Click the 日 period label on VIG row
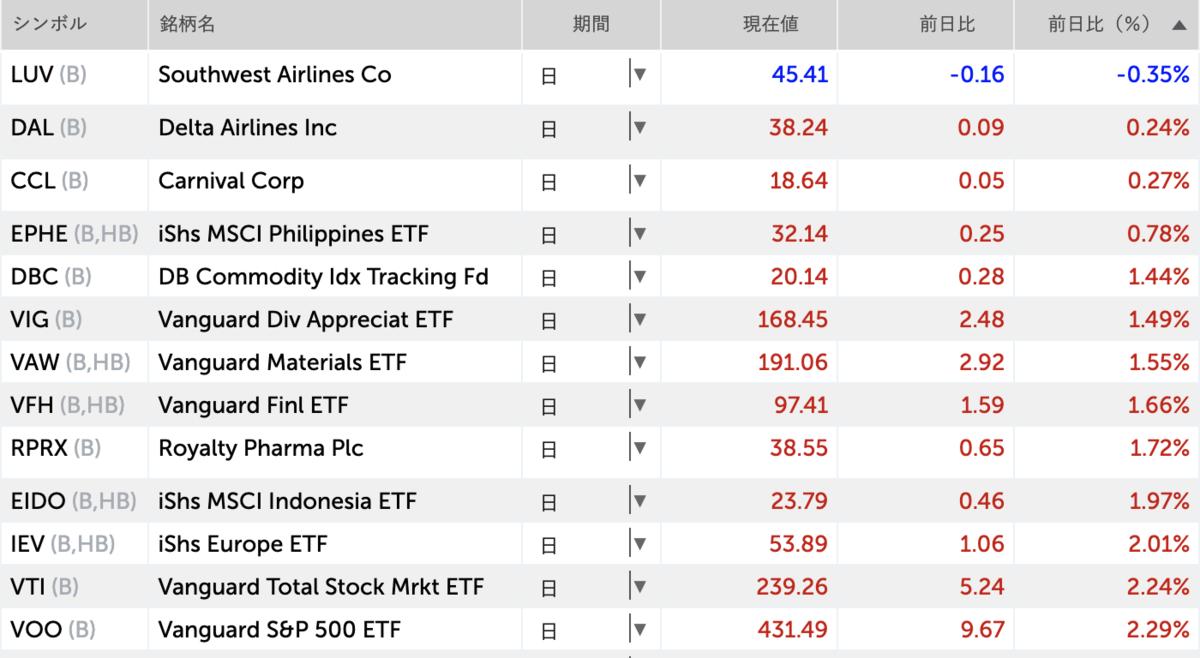Viewport: 1200px width, 658px height. click(x=548, y=320)
